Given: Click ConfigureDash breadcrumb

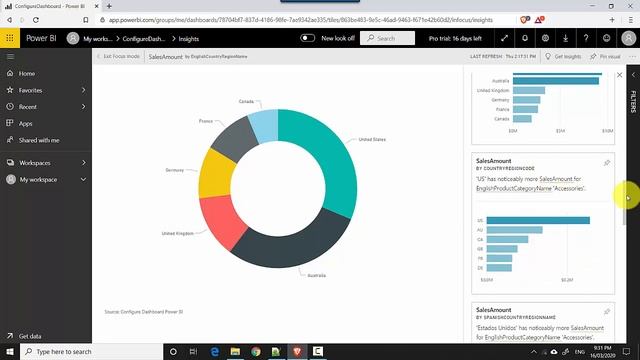Looking at the screenshot, I should pyautogui.click(x=144, y=39).
